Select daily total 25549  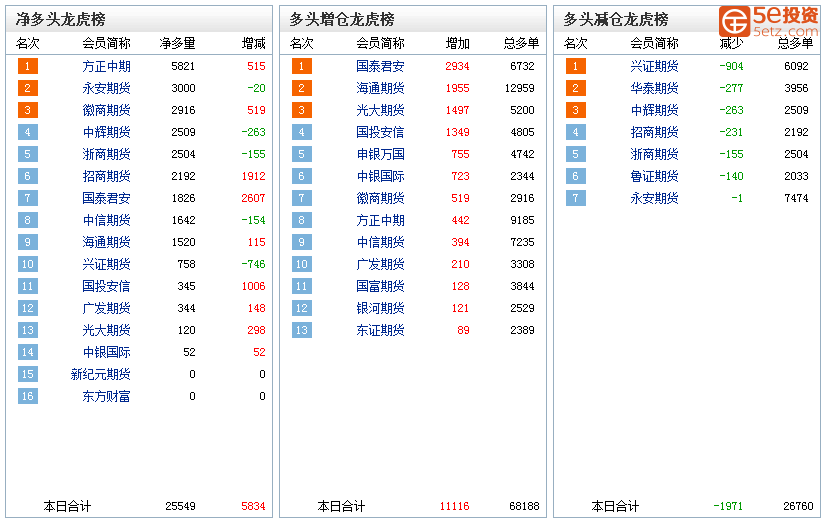180,507
